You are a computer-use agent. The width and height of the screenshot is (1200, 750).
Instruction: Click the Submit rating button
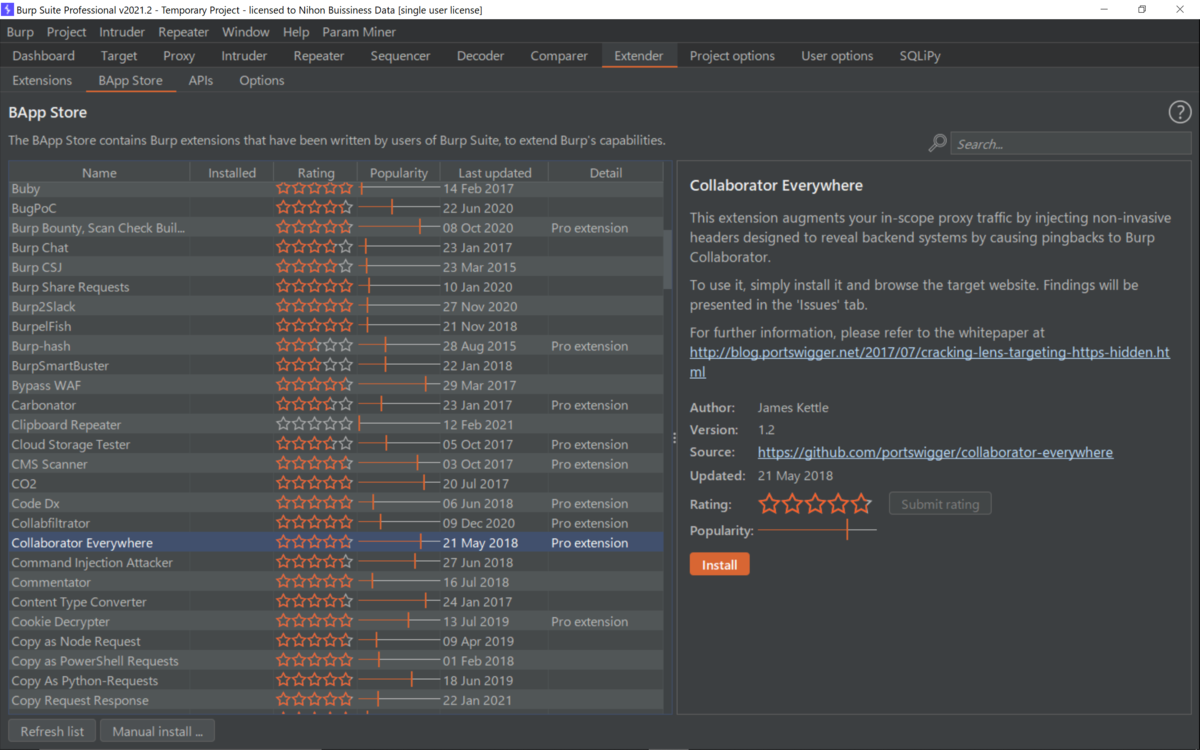[940, 504]
